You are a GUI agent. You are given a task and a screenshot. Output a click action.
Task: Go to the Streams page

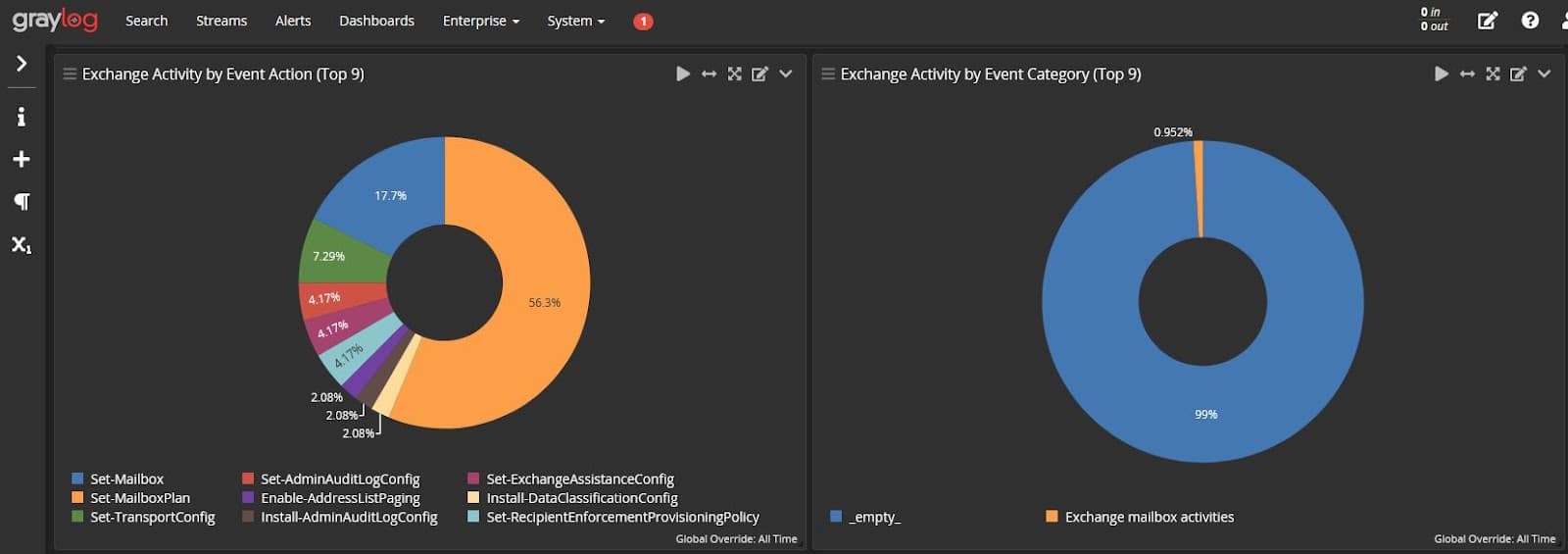(x=221, y=21)
